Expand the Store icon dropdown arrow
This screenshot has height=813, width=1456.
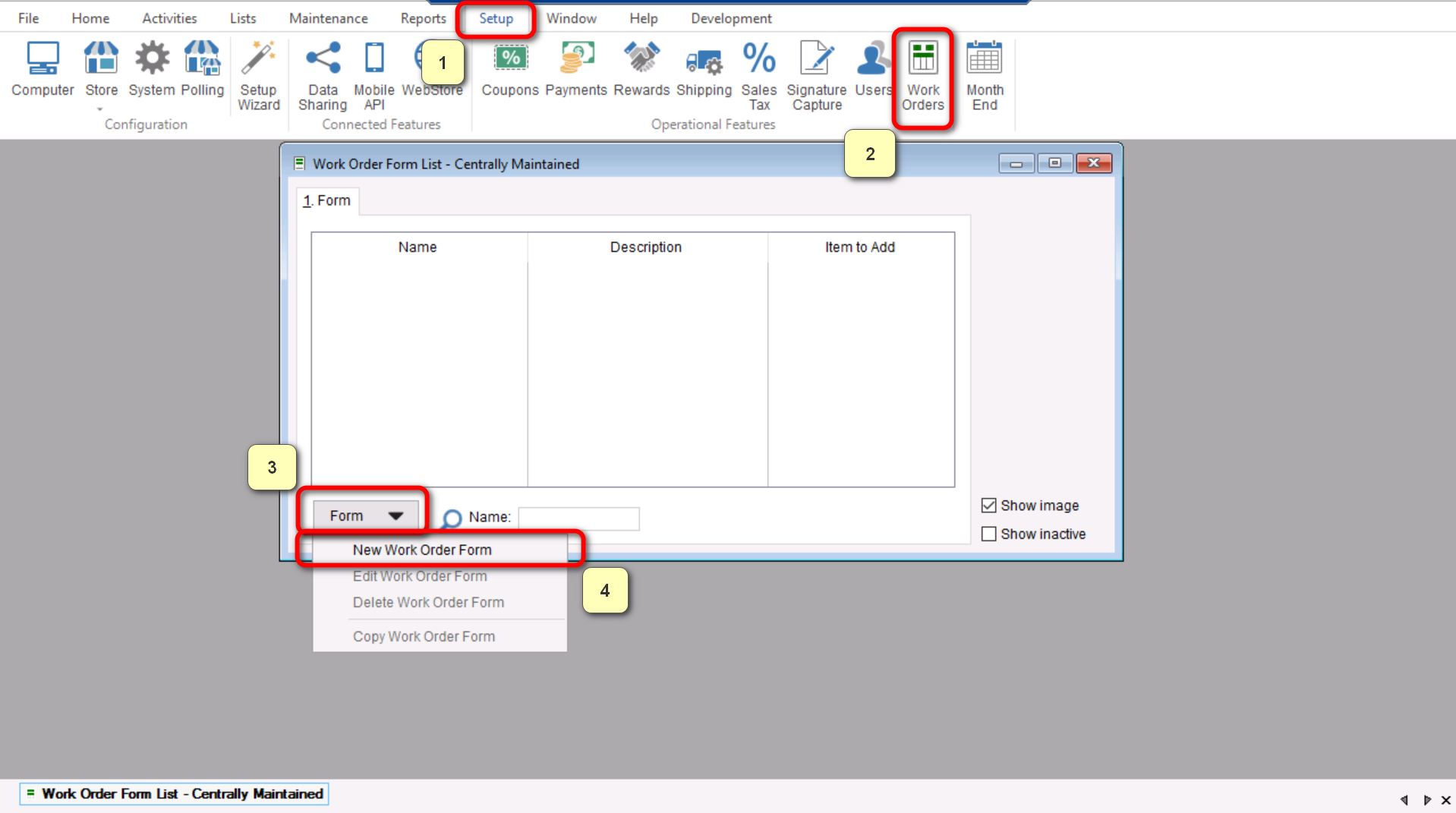pos(100,109)
